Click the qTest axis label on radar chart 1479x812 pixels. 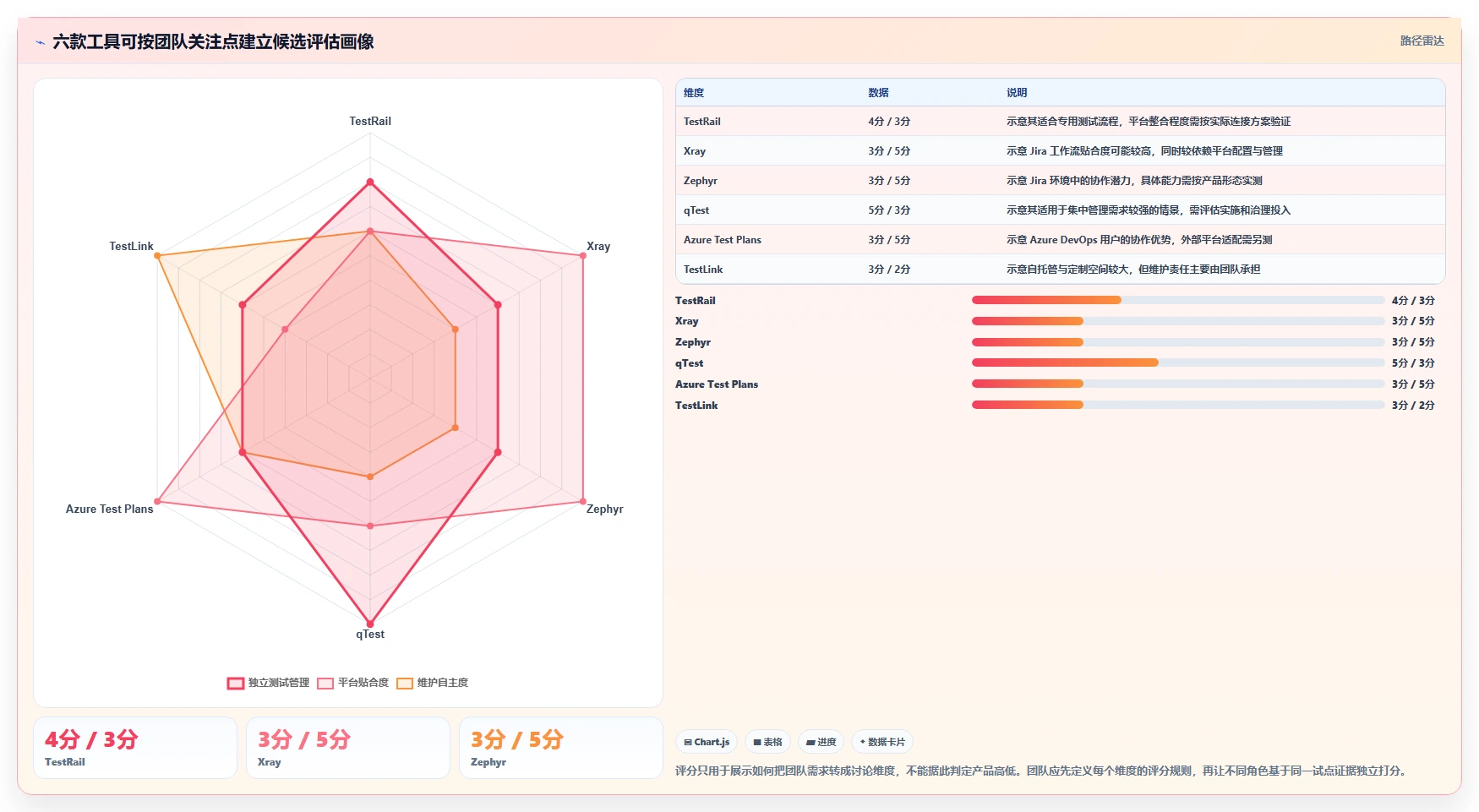(370, 634)
